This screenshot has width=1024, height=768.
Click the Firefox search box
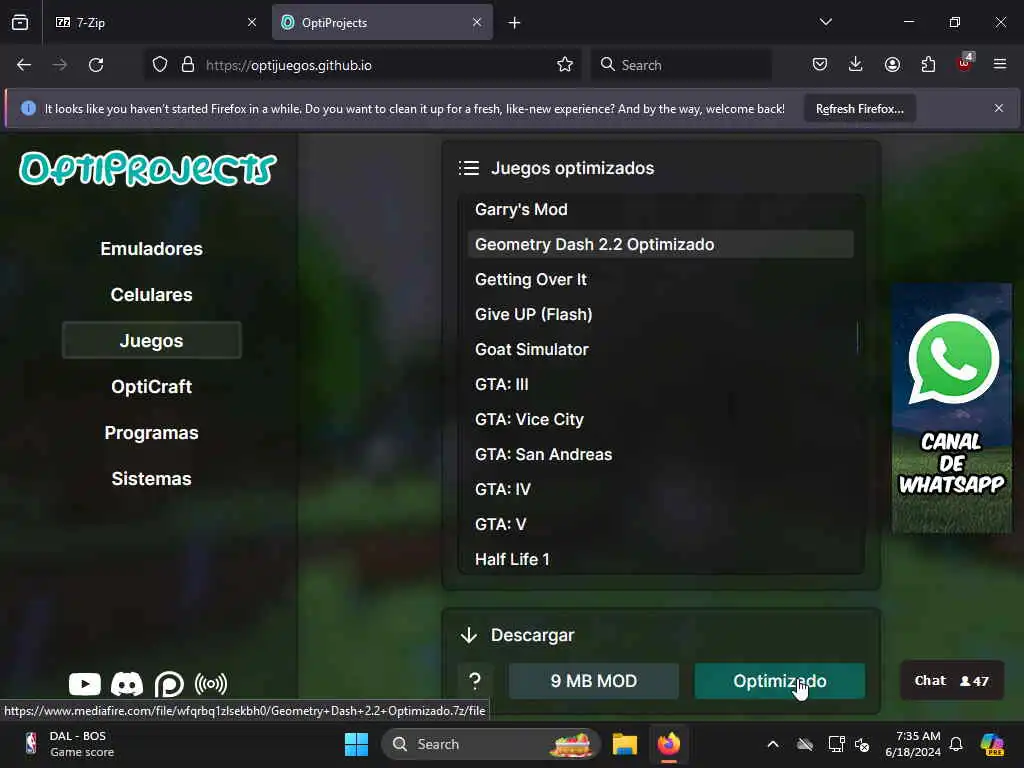681,65
